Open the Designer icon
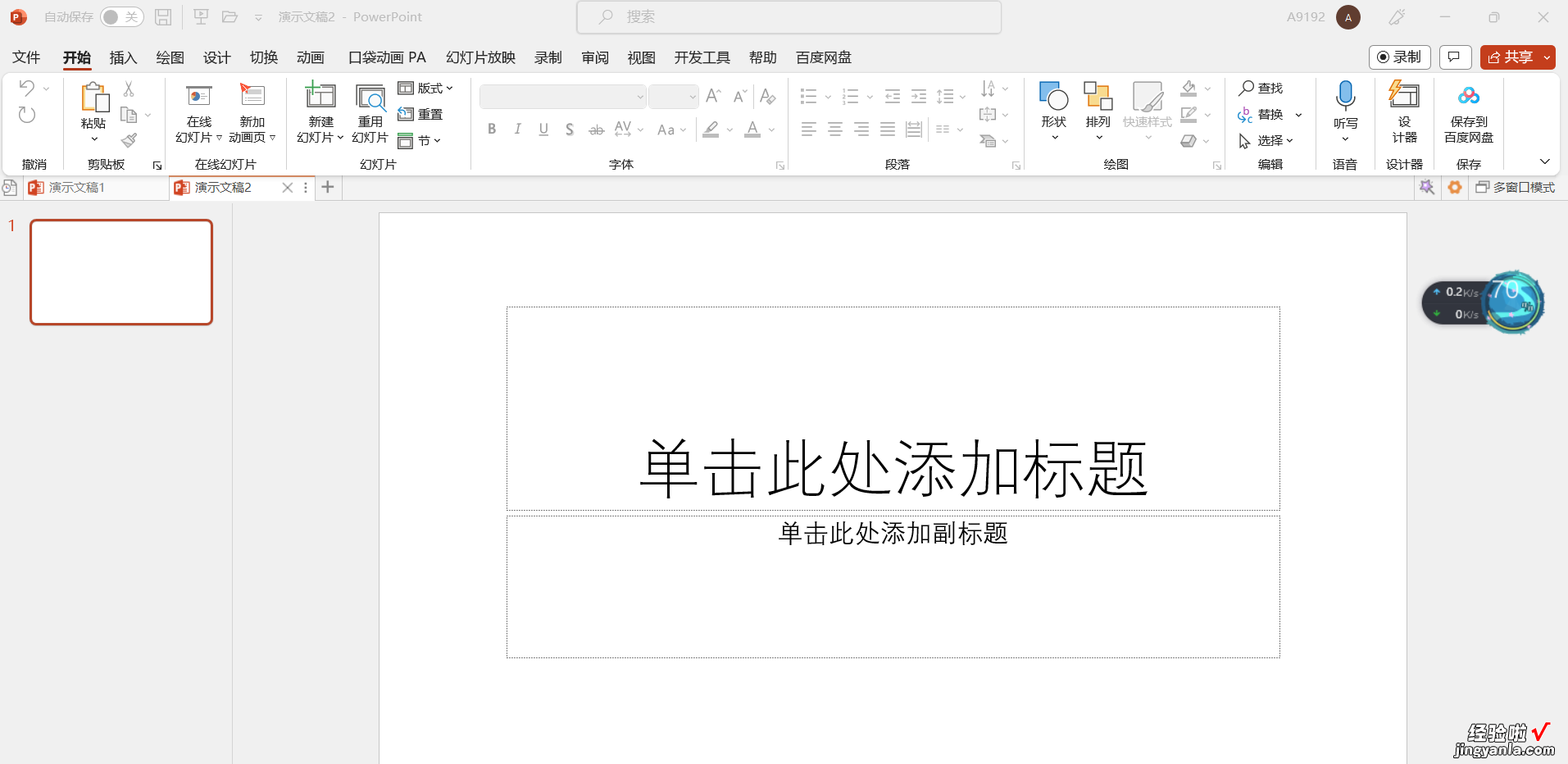This screenshot has width=1568, height=764. pos(1404,95)
